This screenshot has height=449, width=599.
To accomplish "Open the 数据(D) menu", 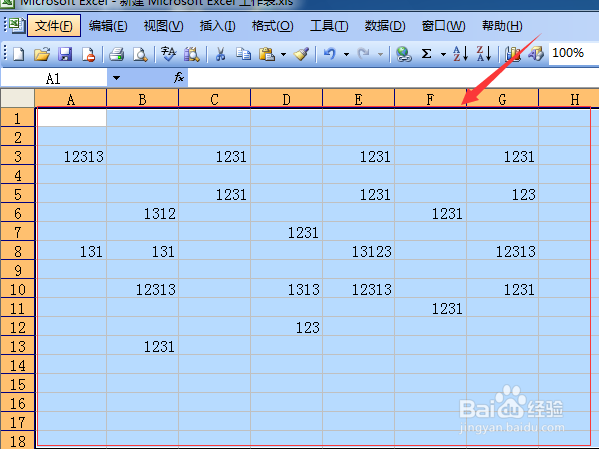I will coord(385,26).
